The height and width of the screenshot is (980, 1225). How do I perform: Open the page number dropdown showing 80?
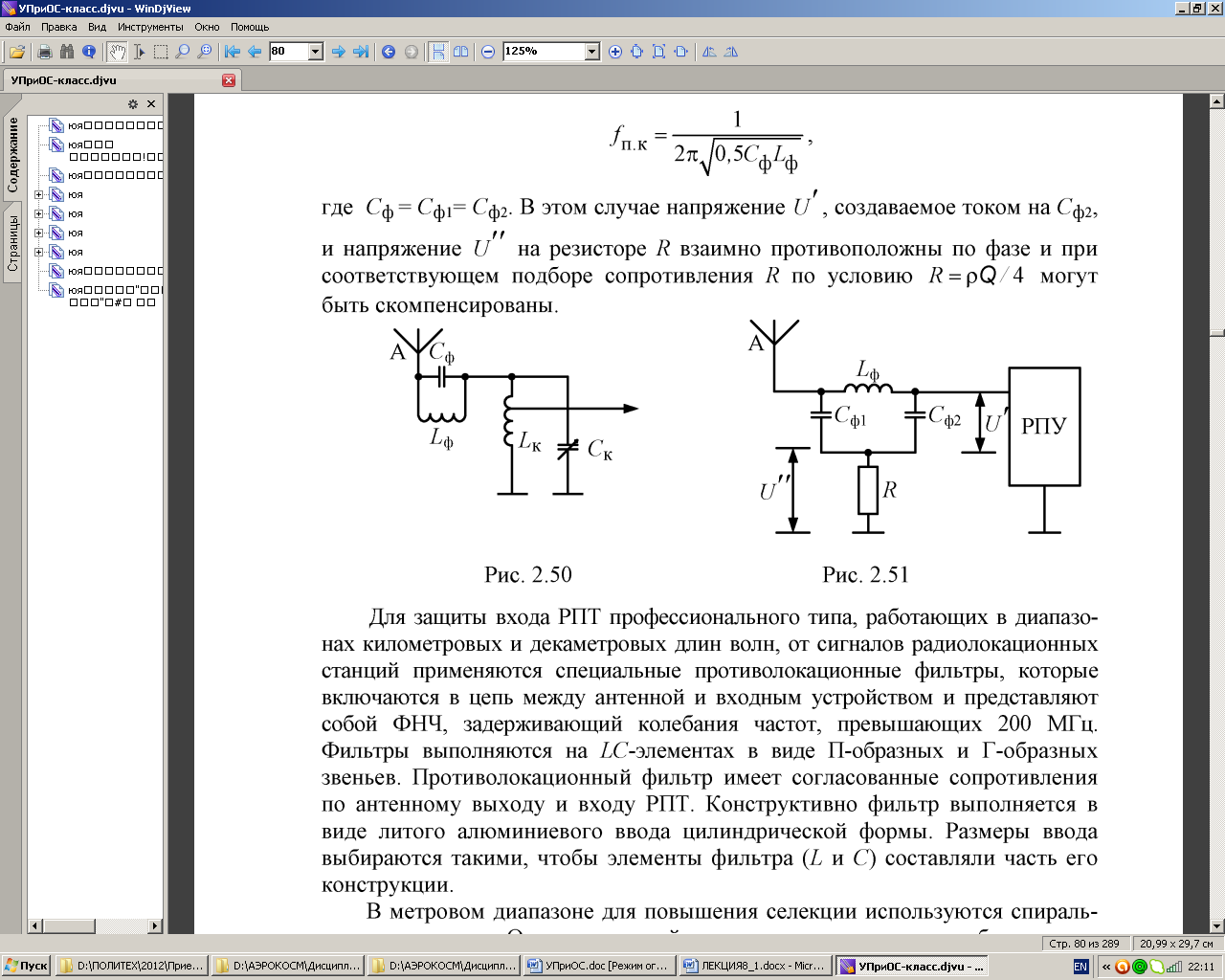tap(316, 52)
